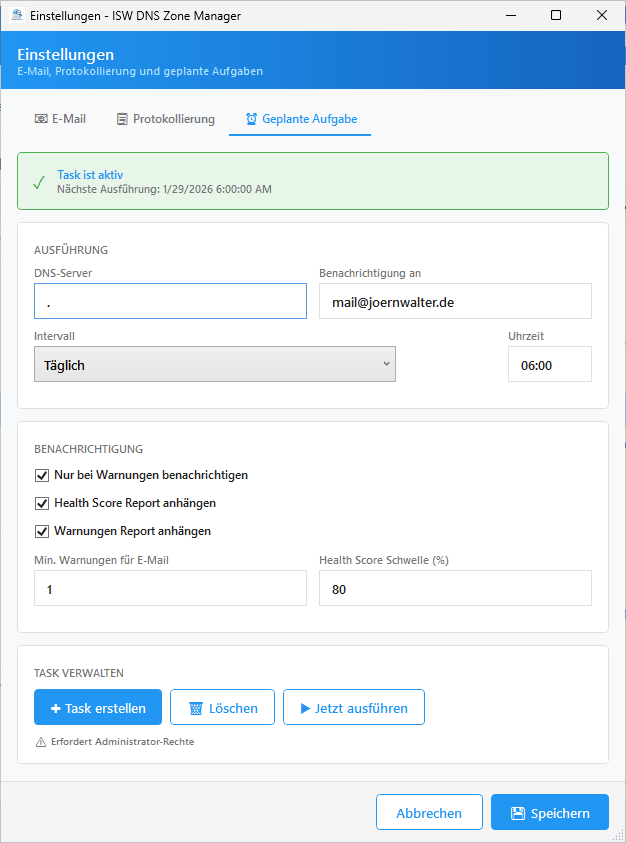
Task: Click the Löschen button
Action: (221, 708)
